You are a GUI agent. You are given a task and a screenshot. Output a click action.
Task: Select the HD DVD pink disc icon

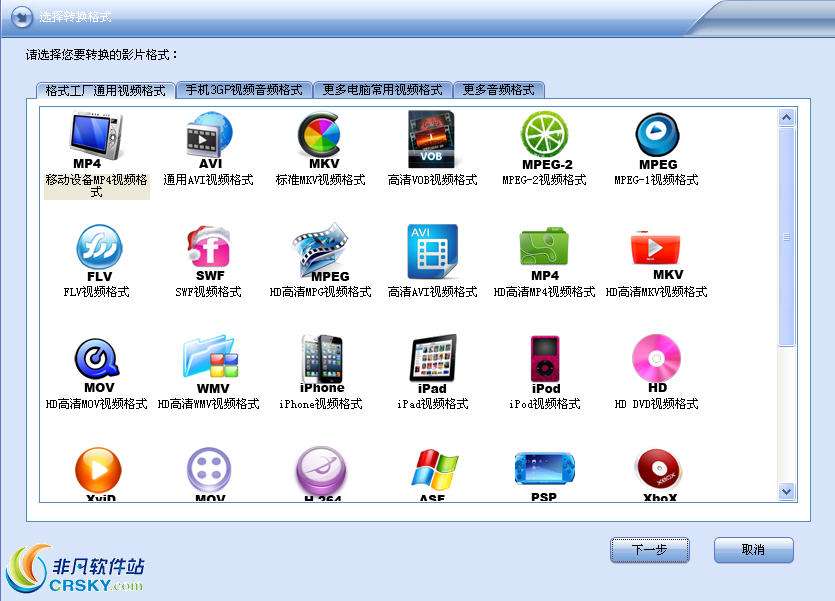(656, 364)
